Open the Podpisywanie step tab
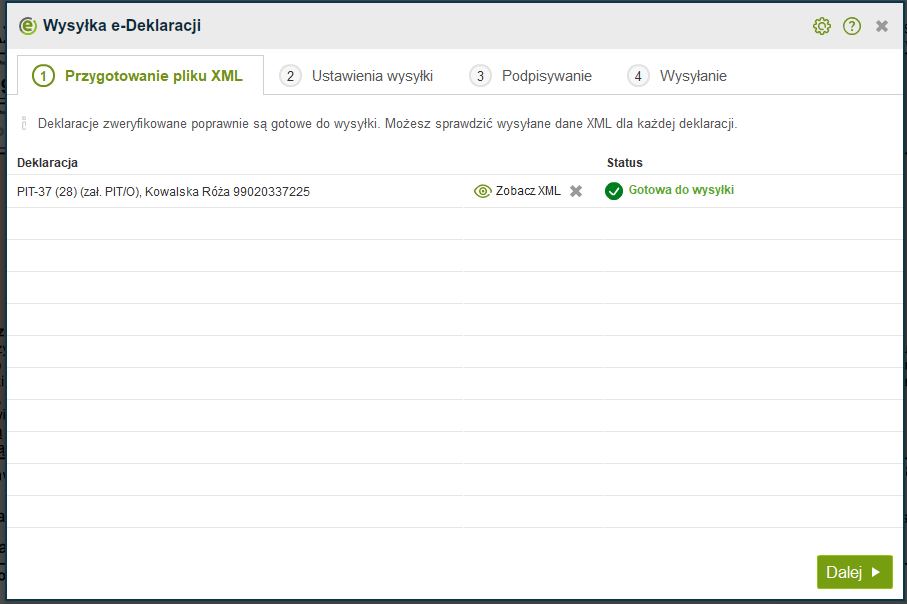Screen dimensions: 907x604 tap(533, 76)
